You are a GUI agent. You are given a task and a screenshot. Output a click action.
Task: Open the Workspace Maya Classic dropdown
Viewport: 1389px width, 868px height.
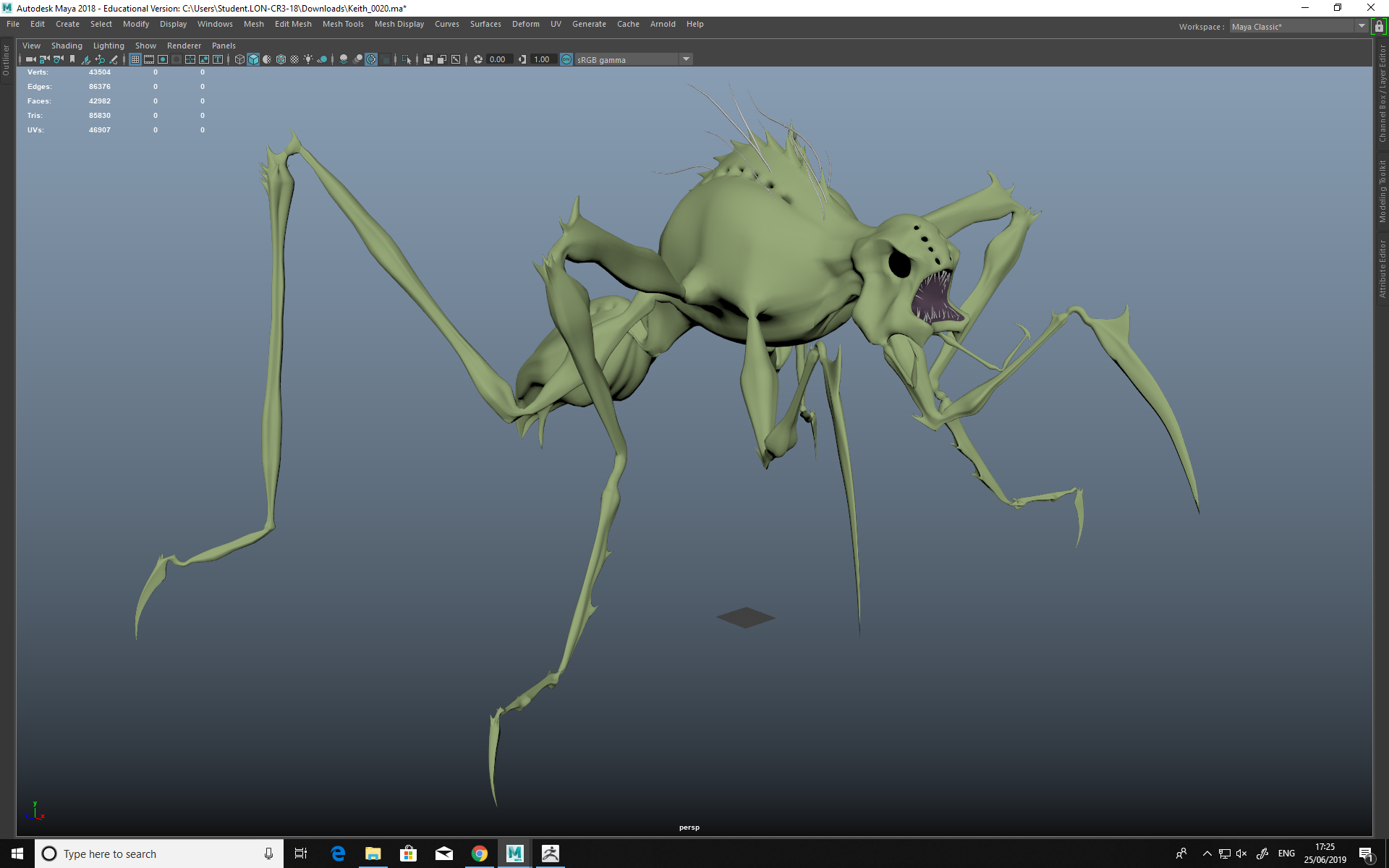pos(1299,27)
